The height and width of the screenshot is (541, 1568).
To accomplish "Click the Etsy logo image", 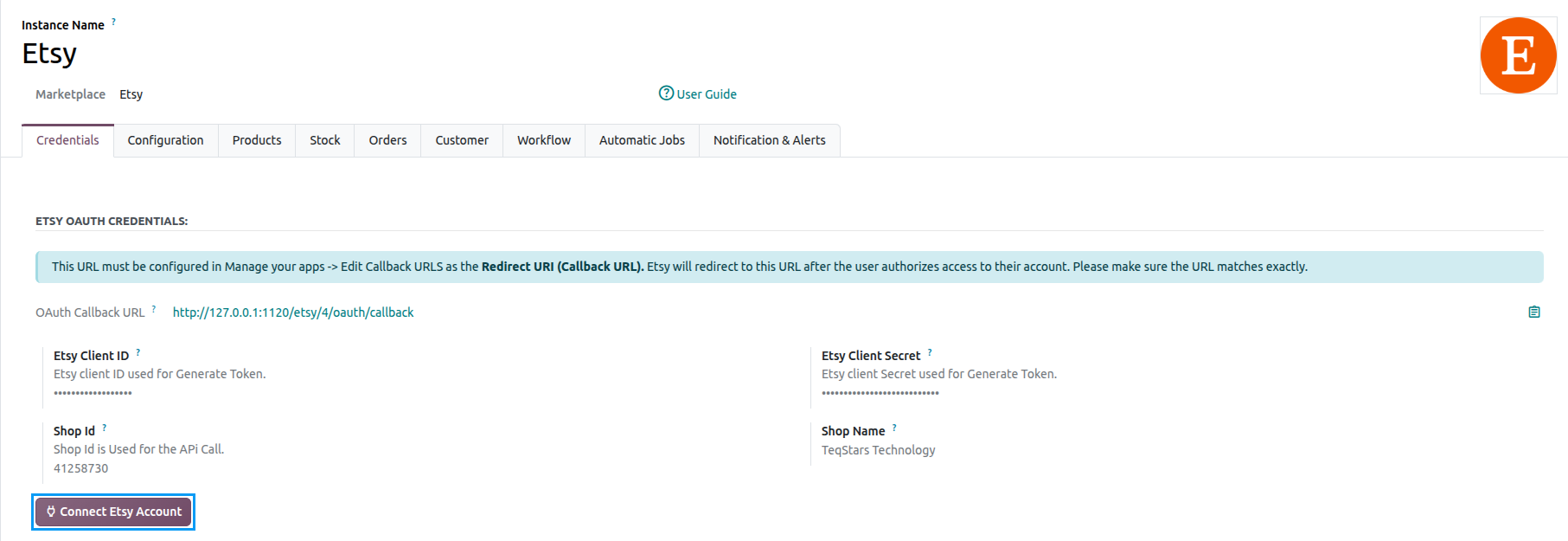I will coord(1518,55).
